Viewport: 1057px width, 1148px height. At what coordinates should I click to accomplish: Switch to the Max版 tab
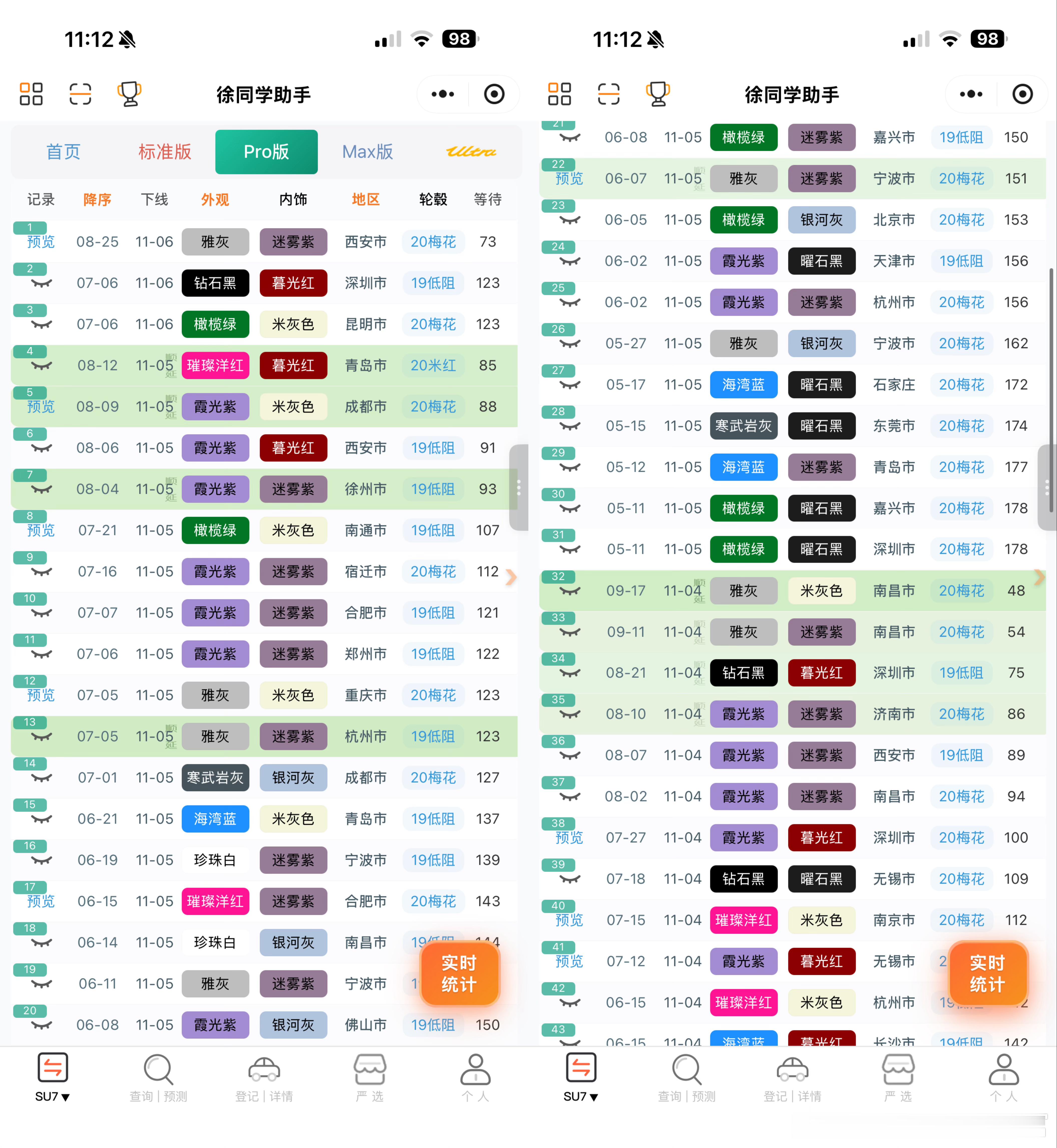367,152
